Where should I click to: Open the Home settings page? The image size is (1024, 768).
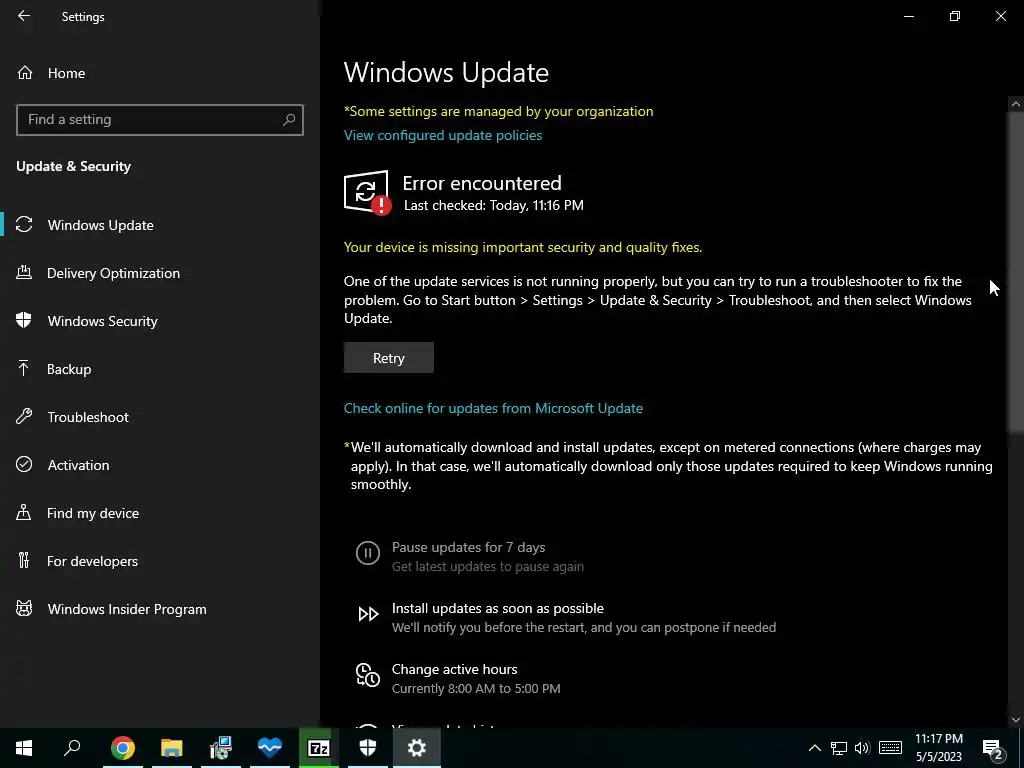[x=66, y=73]
